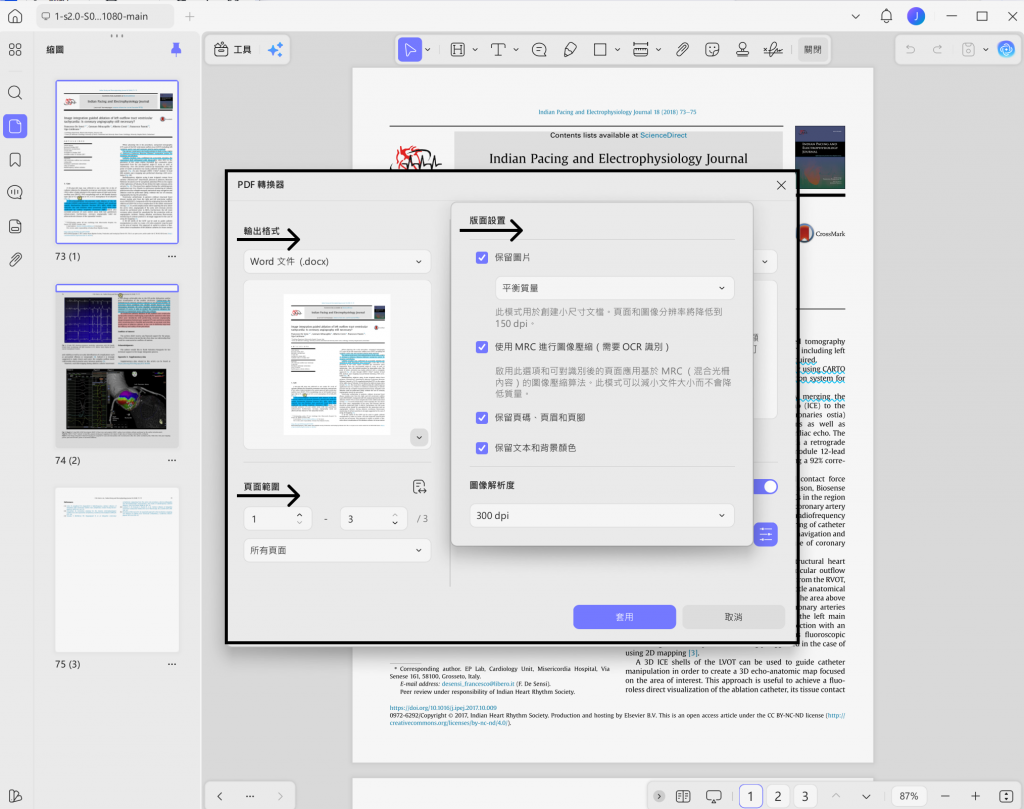Click the start page number field
The image size is (1024, 809).
278,519
